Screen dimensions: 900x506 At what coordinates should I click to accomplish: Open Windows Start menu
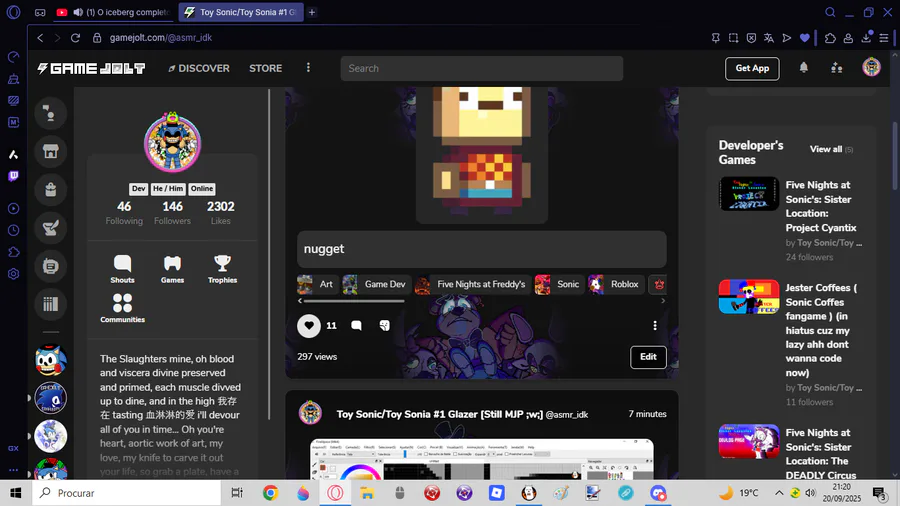pyautogui.click(x=15, y=493)
